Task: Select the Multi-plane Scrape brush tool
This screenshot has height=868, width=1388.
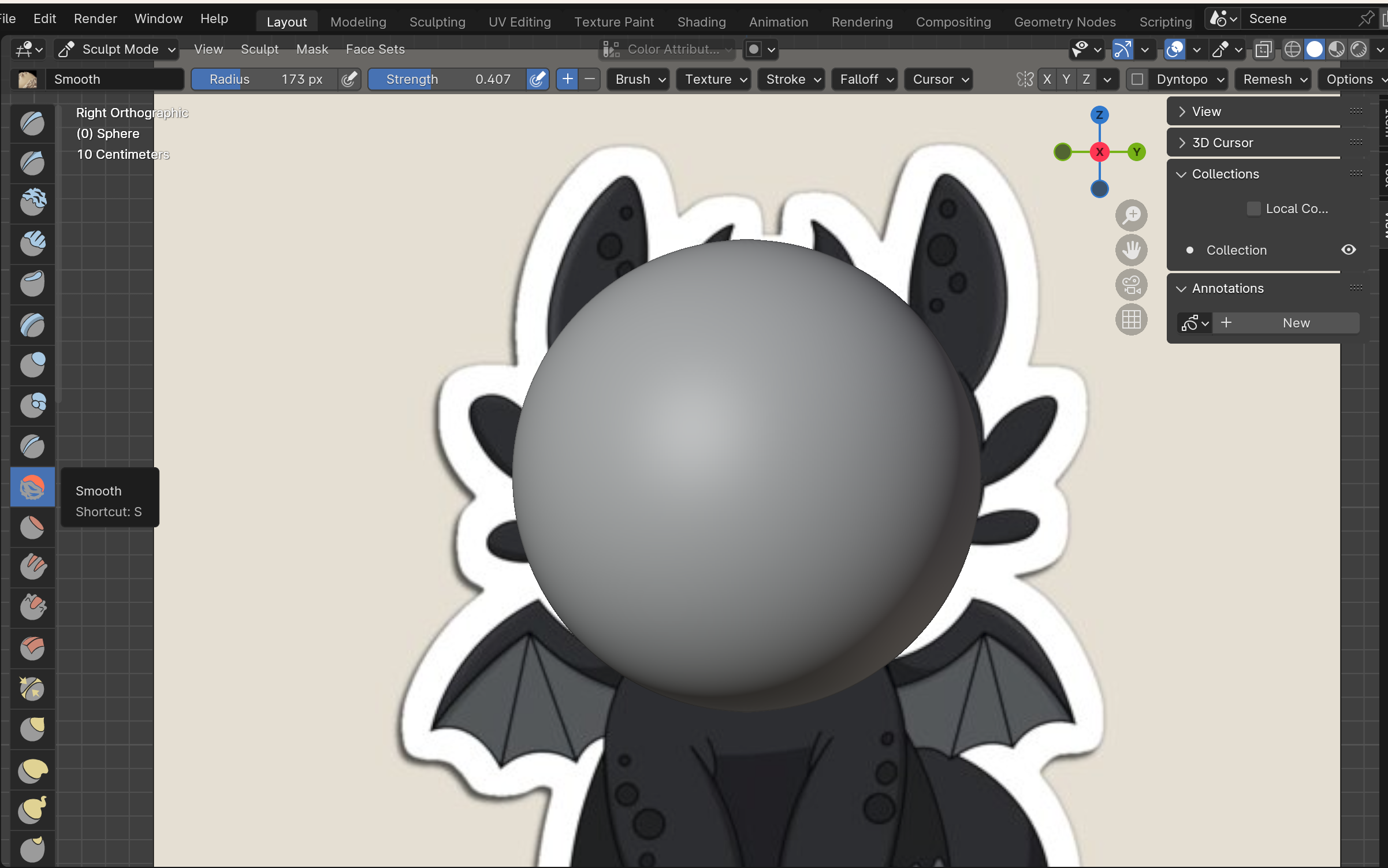Action: (32, 648)
